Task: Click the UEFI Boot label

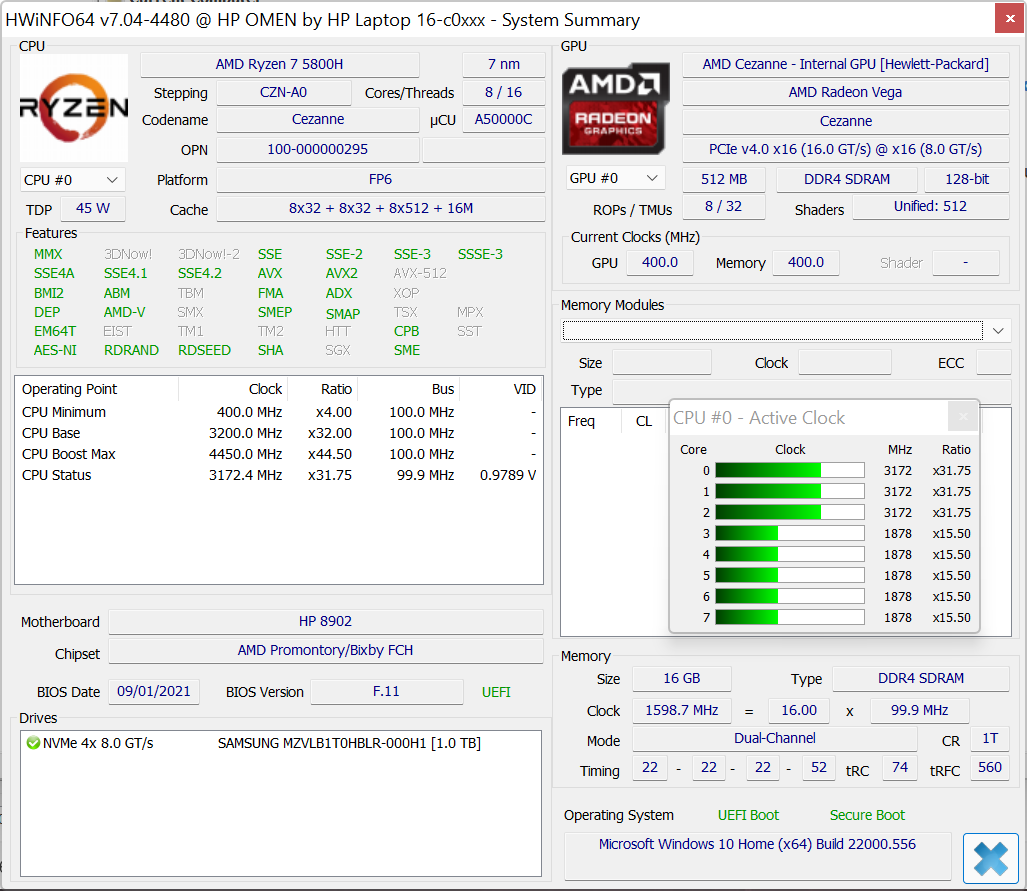Action: [x=748, y=815]
